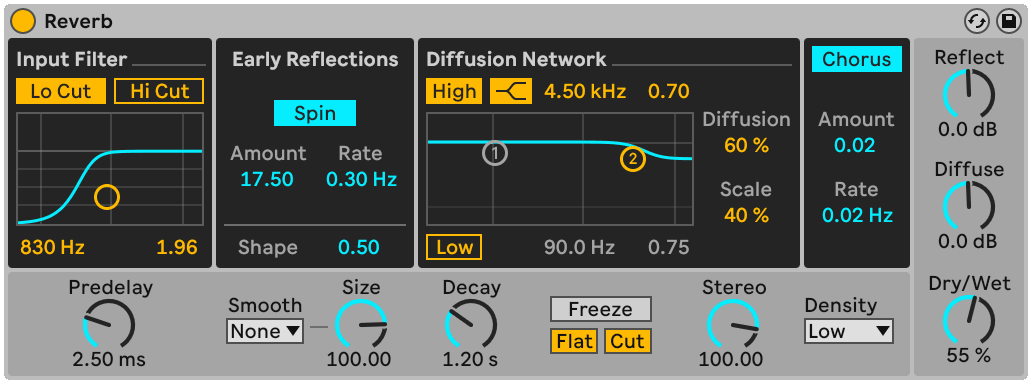Image resolution: width=1032 pixels, height=384 pixels.
Task: Click the 100.00 Stereo readout
Action: tap(731, 360)
